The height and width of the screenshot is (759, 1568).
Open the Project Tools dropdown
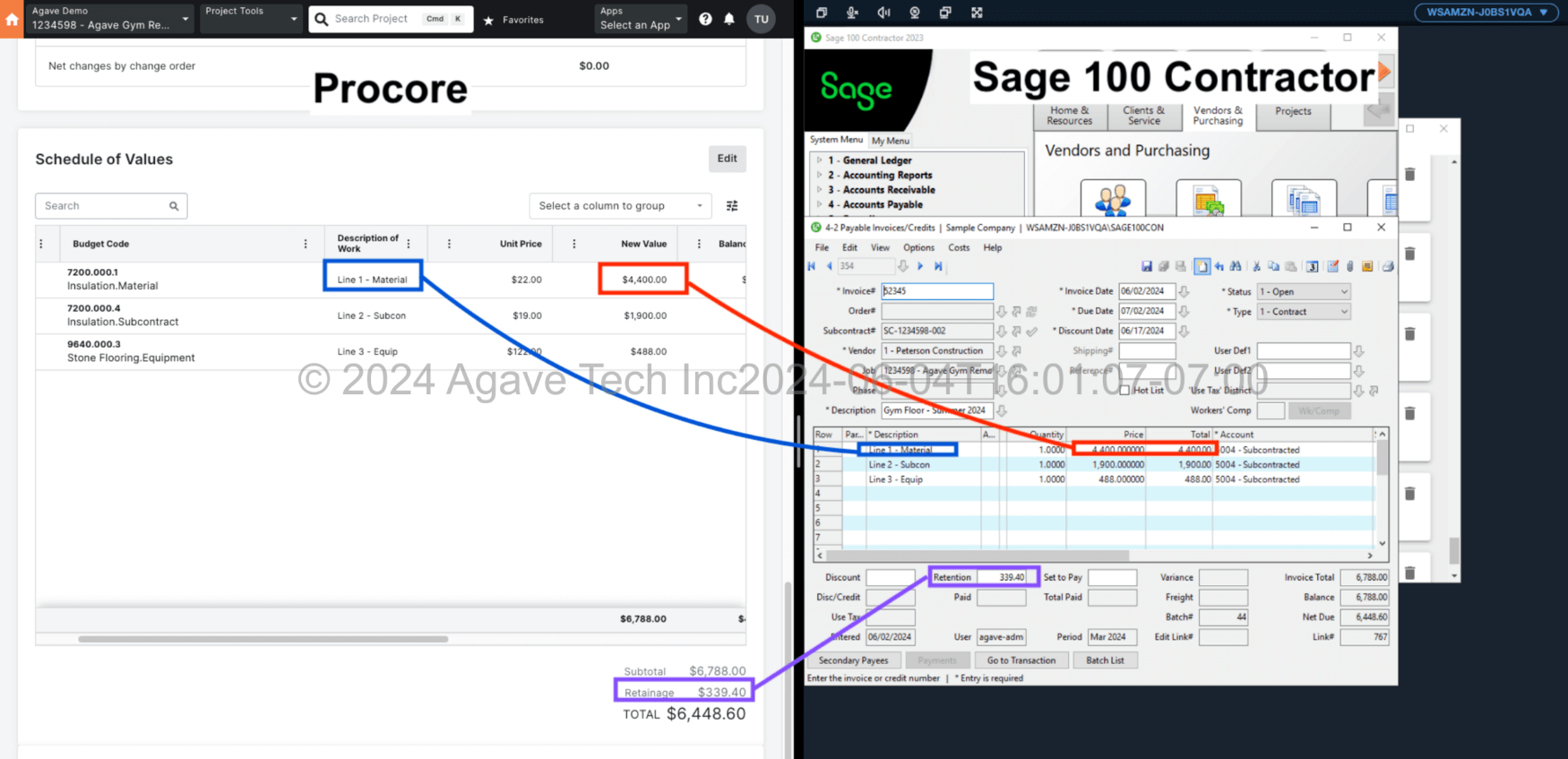251,18
